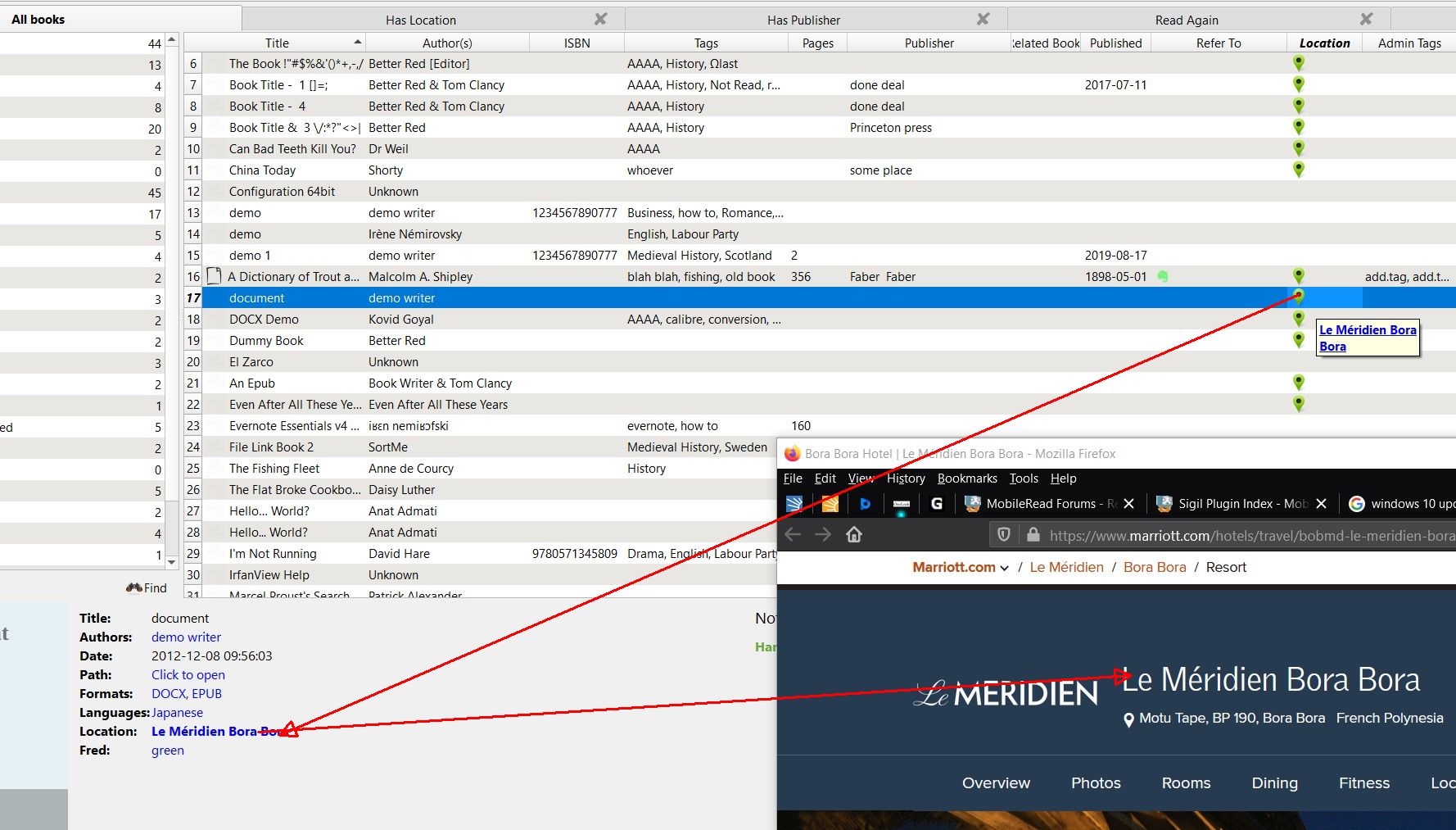Click the China Today location pin
The width and height of the screenshot is (1456, 830).
(1298, 169)
